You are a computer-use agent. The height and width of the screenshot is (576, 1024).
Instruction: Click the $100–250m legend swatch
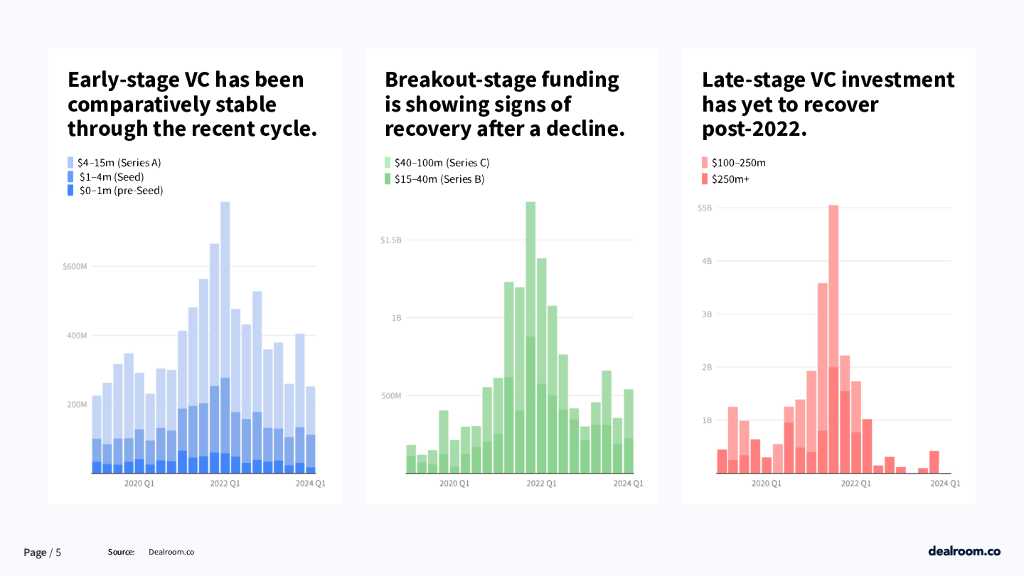(x=704, y=162)
